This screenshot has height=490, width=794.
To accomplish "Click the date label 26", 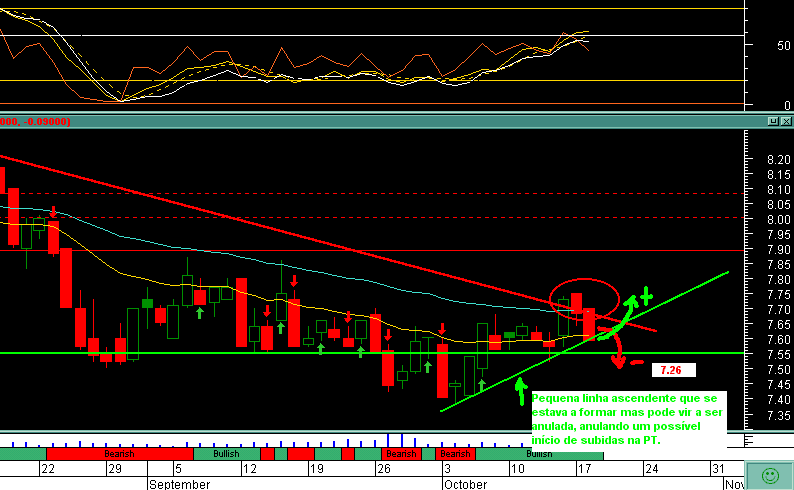I will click(x=384, y=469).
